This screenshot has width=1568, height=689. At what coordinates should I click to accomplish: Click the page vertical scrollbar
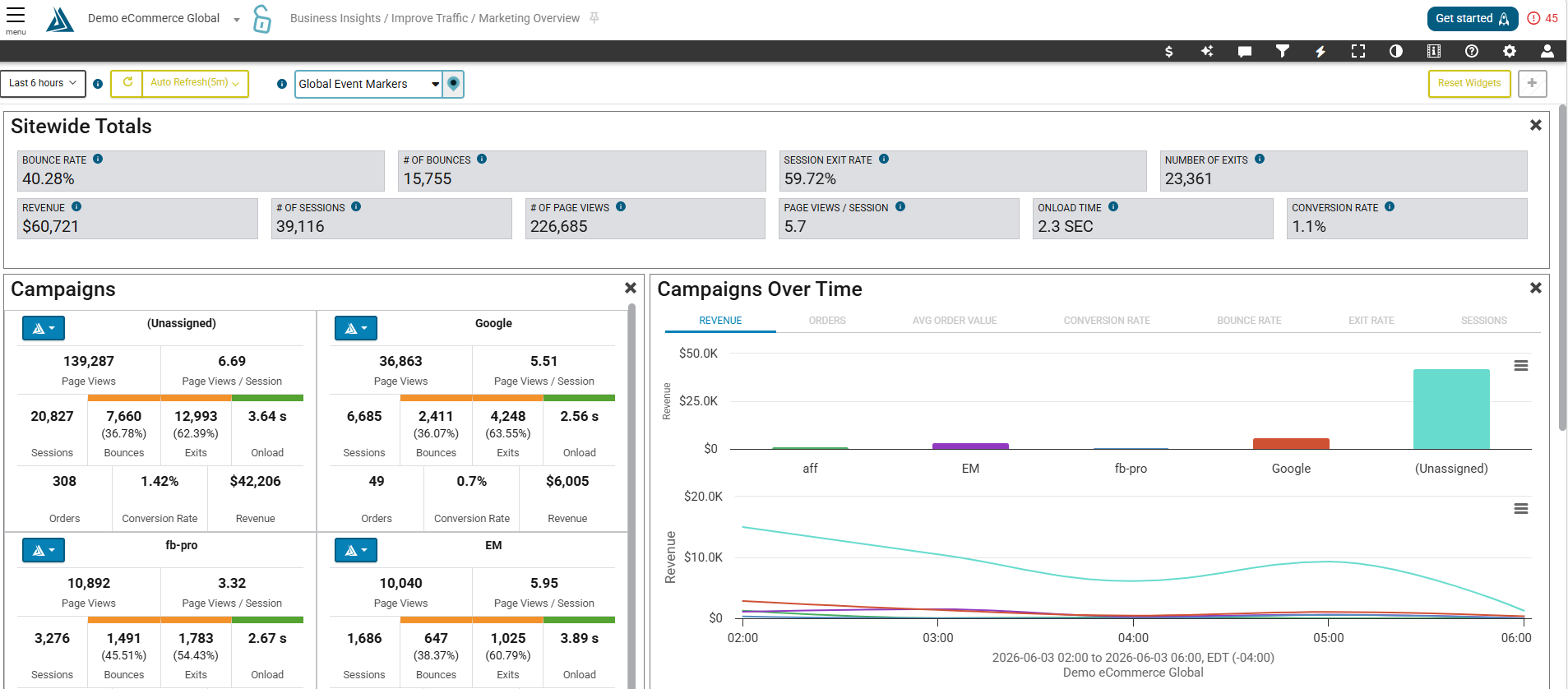[x=1562, y=267]
